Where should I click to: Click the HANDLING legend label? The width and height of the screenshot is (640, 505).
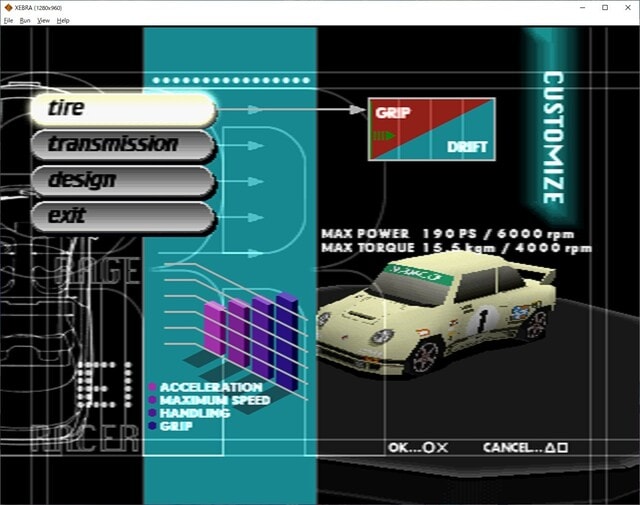coord(195,413)
